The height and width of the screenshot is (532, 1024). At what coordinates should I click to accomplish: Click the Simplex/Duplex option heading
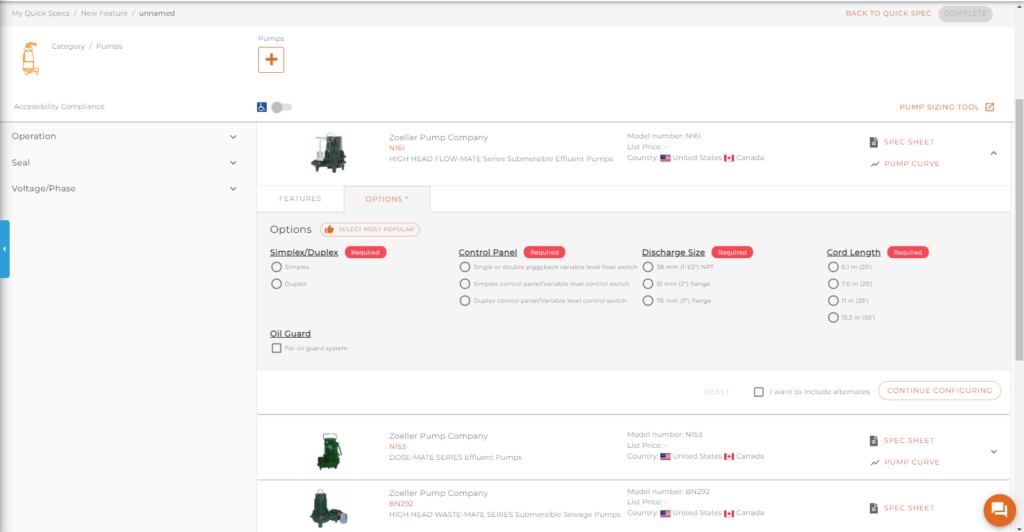tap(304, 253)
